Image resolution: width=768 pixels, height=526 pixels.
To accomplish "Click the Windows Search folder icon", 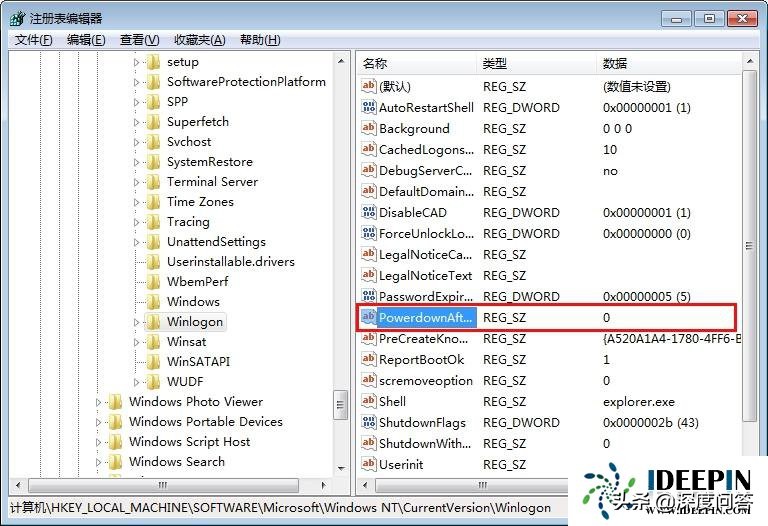I will (x=115, y=462).
